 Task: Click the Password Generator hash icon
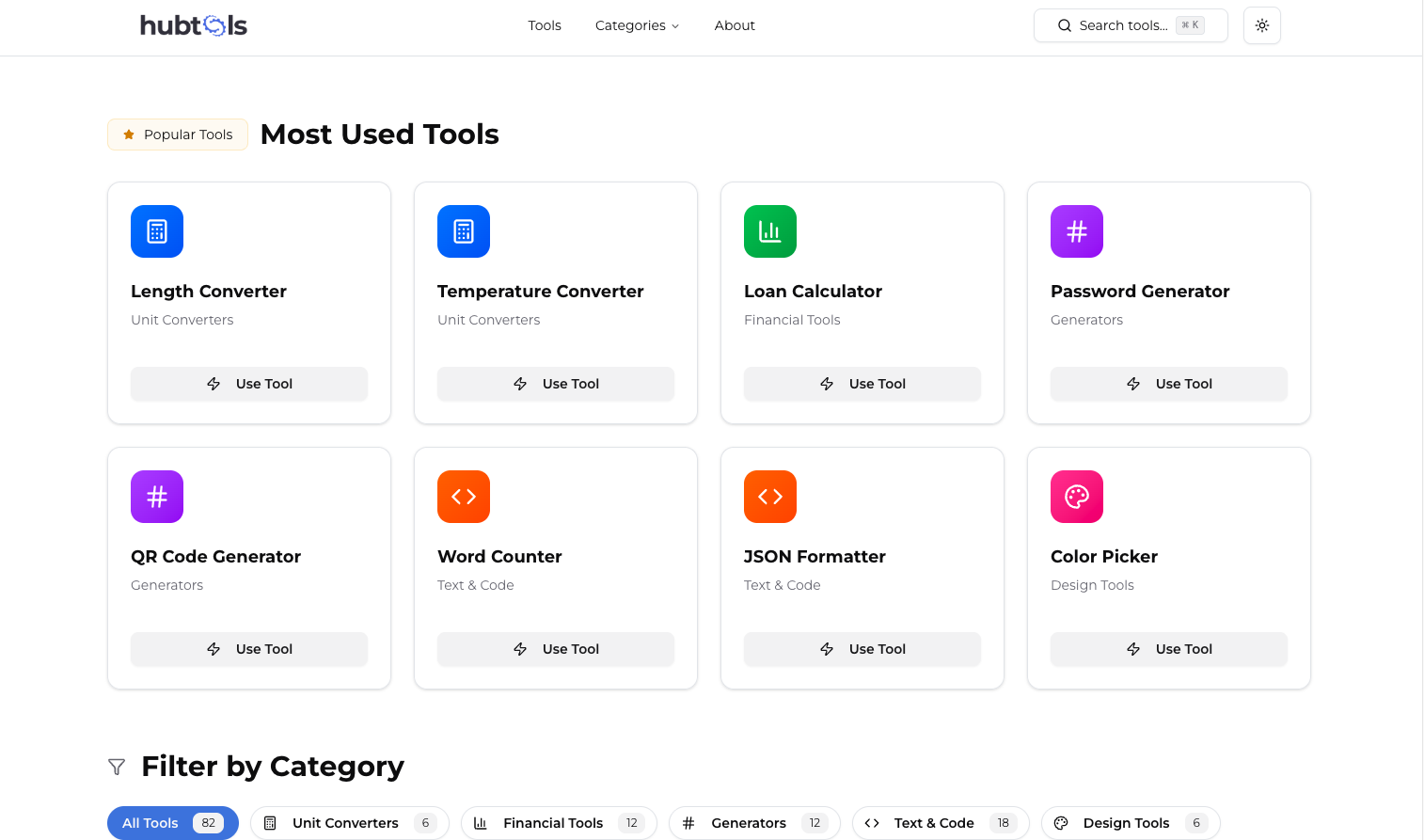pyautogui.click(x=1076, y=231)
